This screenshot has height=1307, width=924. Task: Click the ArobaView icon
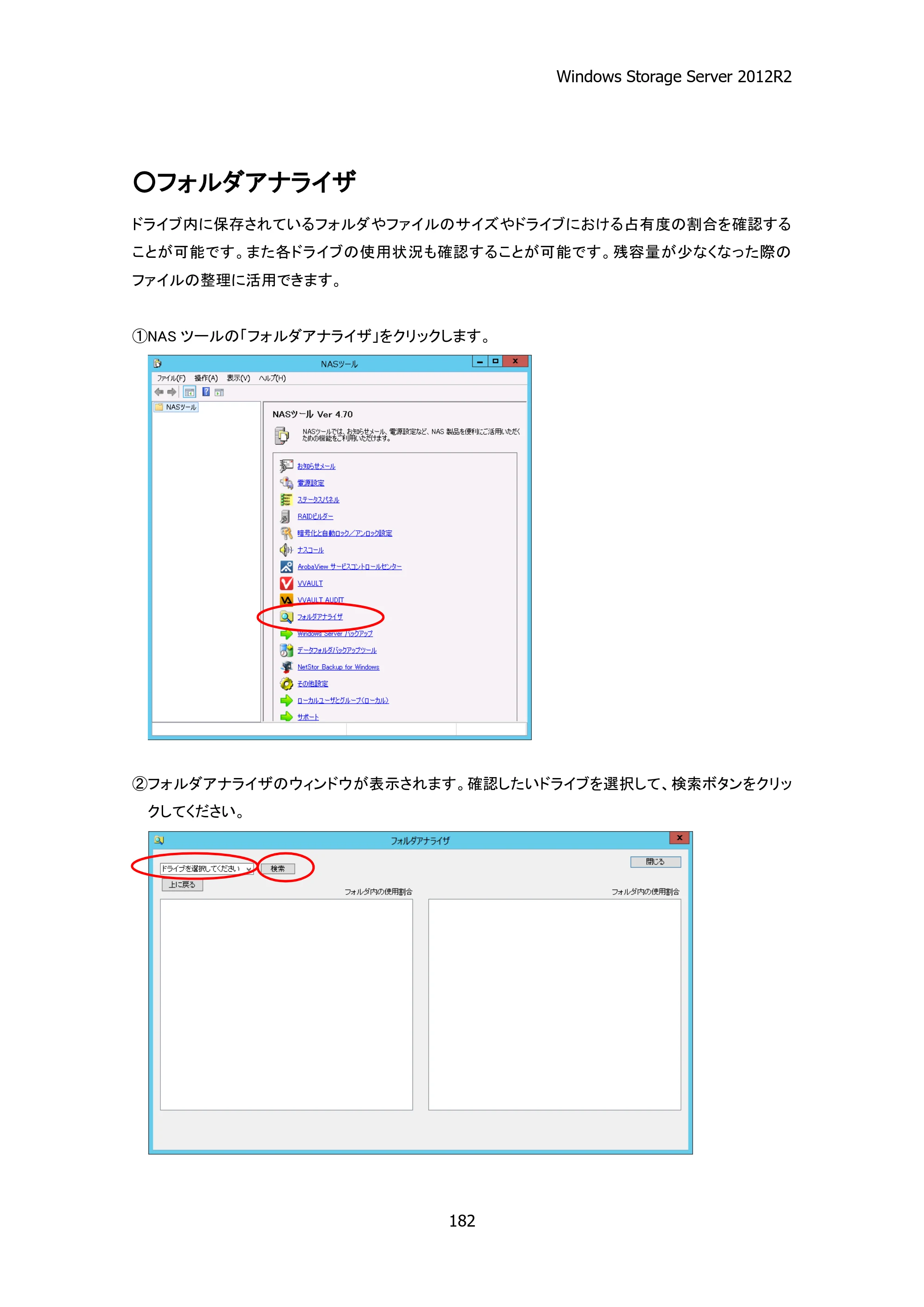(286, 566)
